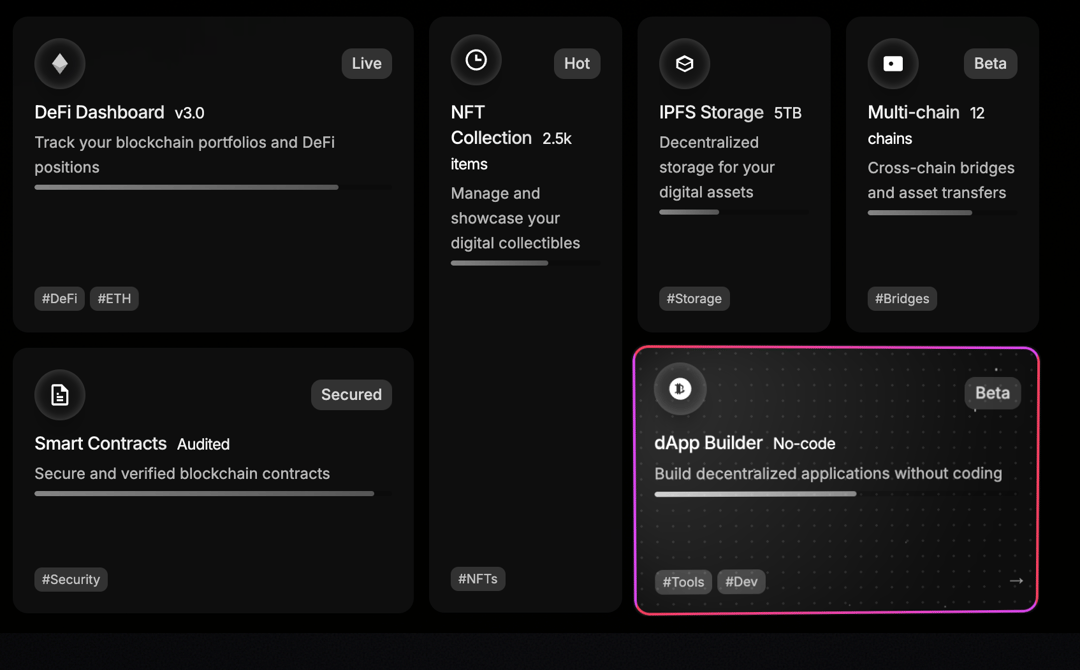
Task: Click the DeFi Dashboard progress bar
Action: pos(213,187)
